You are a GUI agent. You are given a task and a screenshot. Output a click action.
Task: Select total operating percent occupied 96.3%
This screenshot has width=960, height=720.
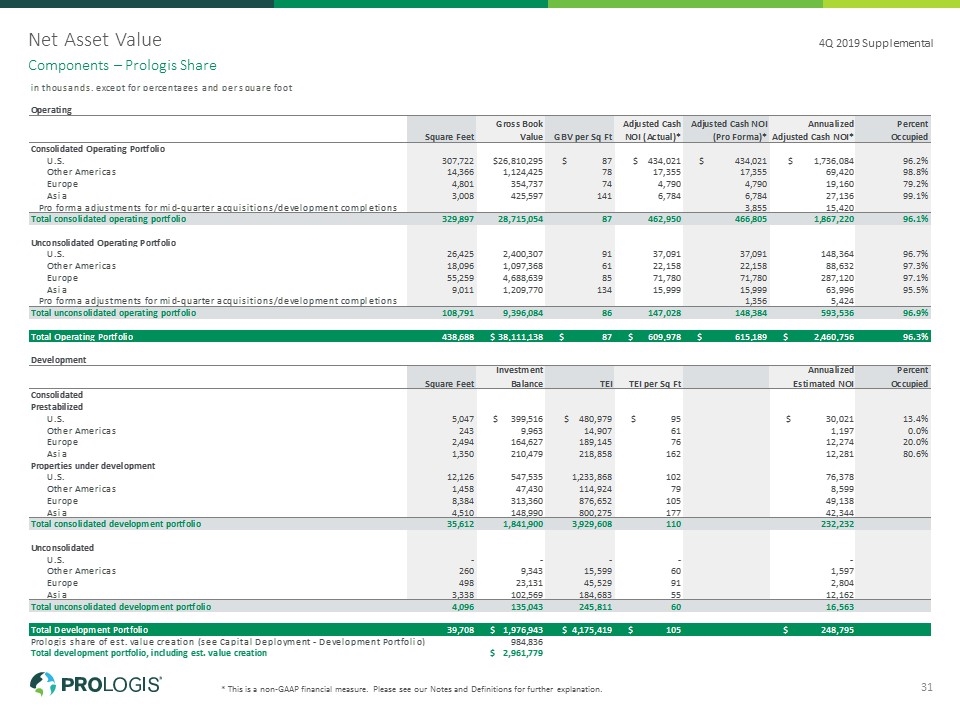pyautogui.click(x=915, y=337)
